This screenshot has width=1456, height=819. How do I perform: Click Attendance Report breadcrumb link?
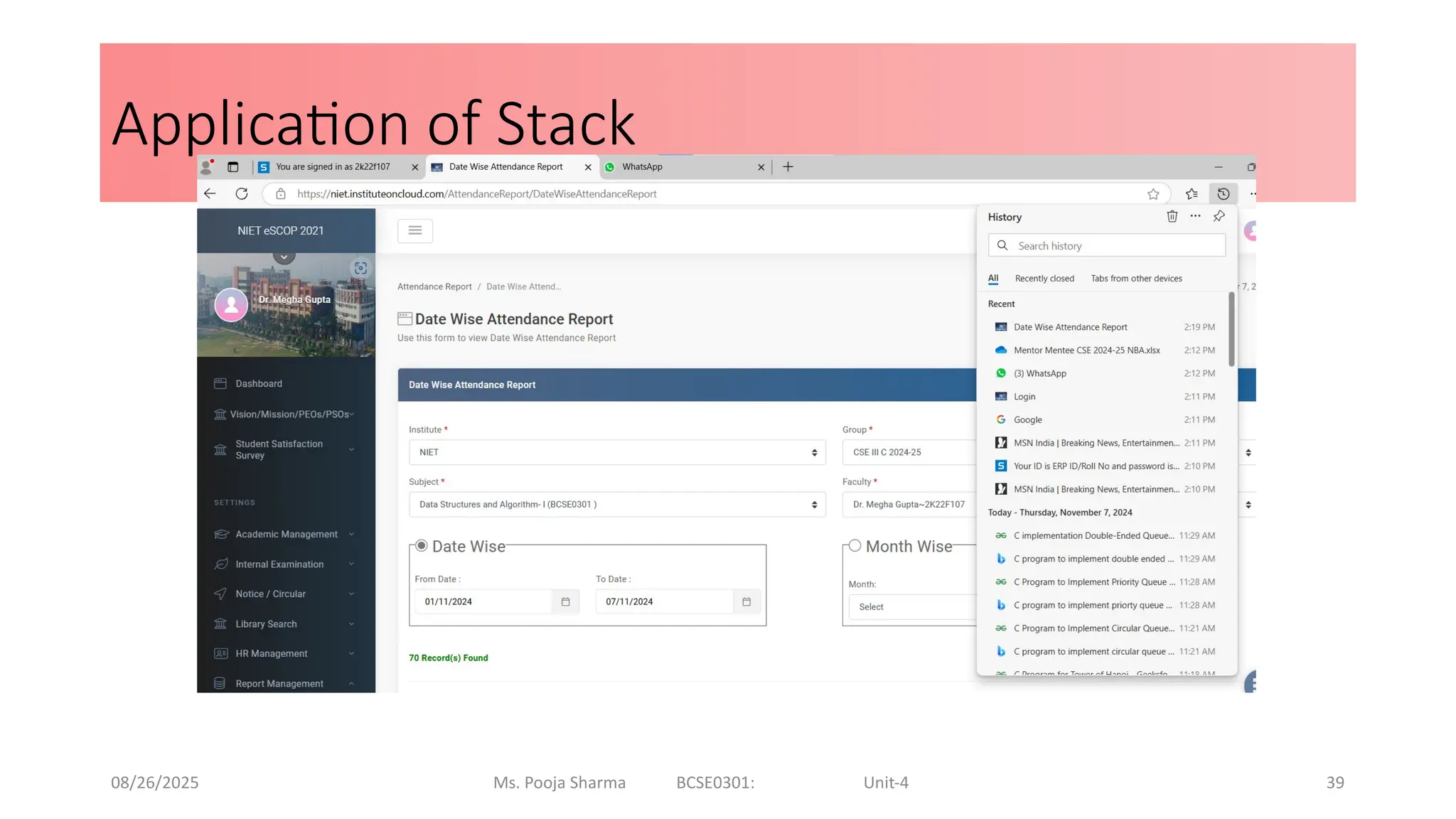tap(434, 287)
